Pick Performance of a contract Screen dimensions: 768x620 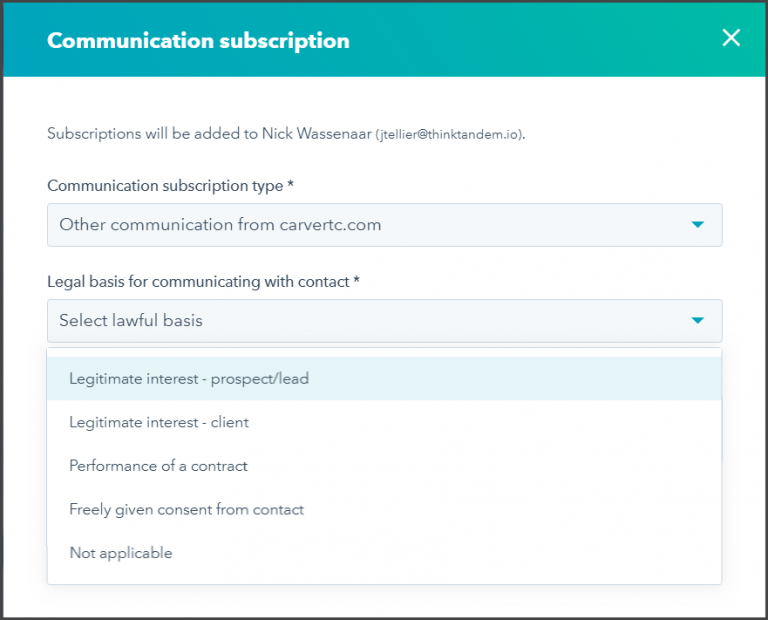point(158,466)
